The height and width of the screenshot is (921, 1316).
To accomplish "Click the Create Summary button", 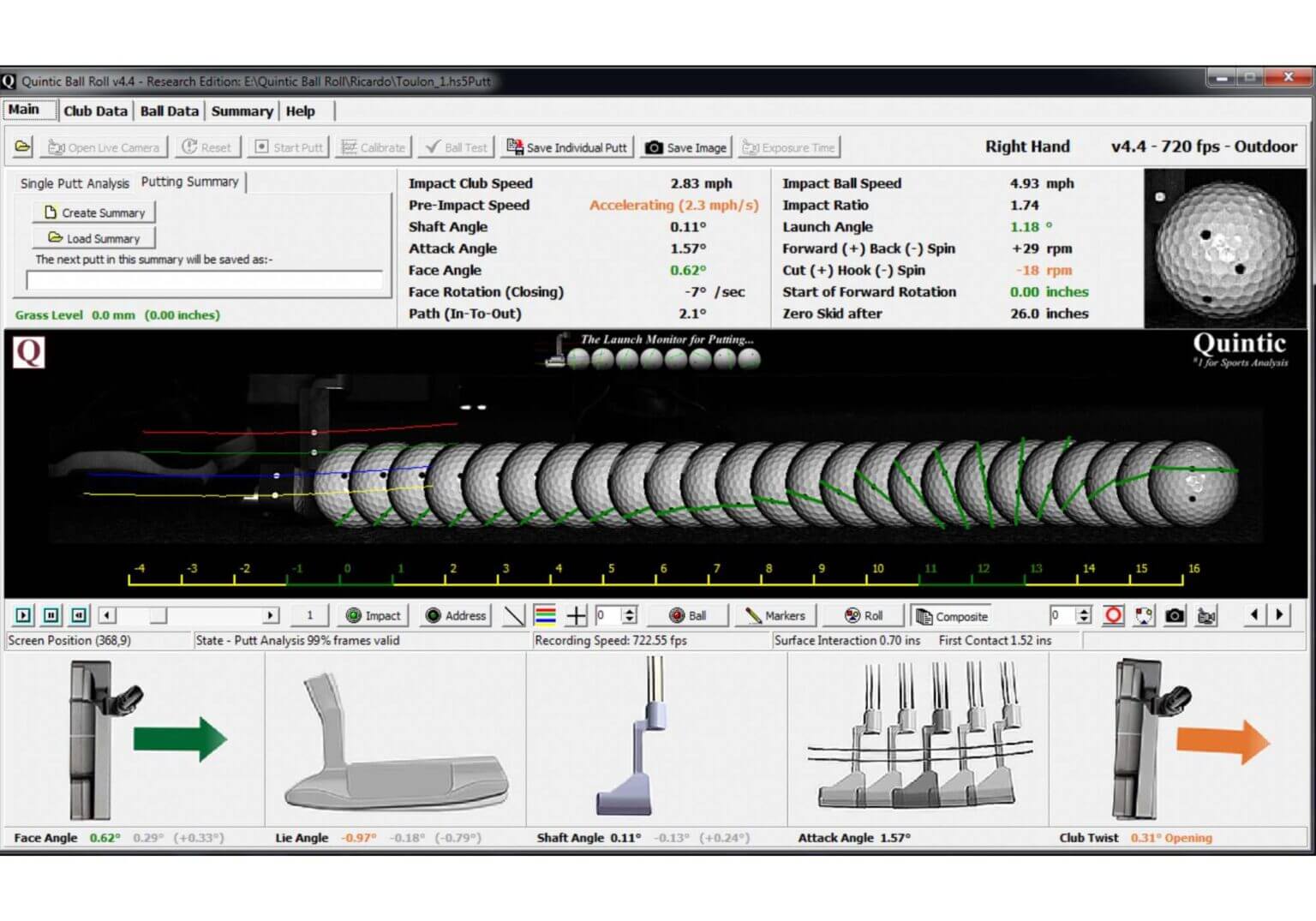I will [93, 212].
